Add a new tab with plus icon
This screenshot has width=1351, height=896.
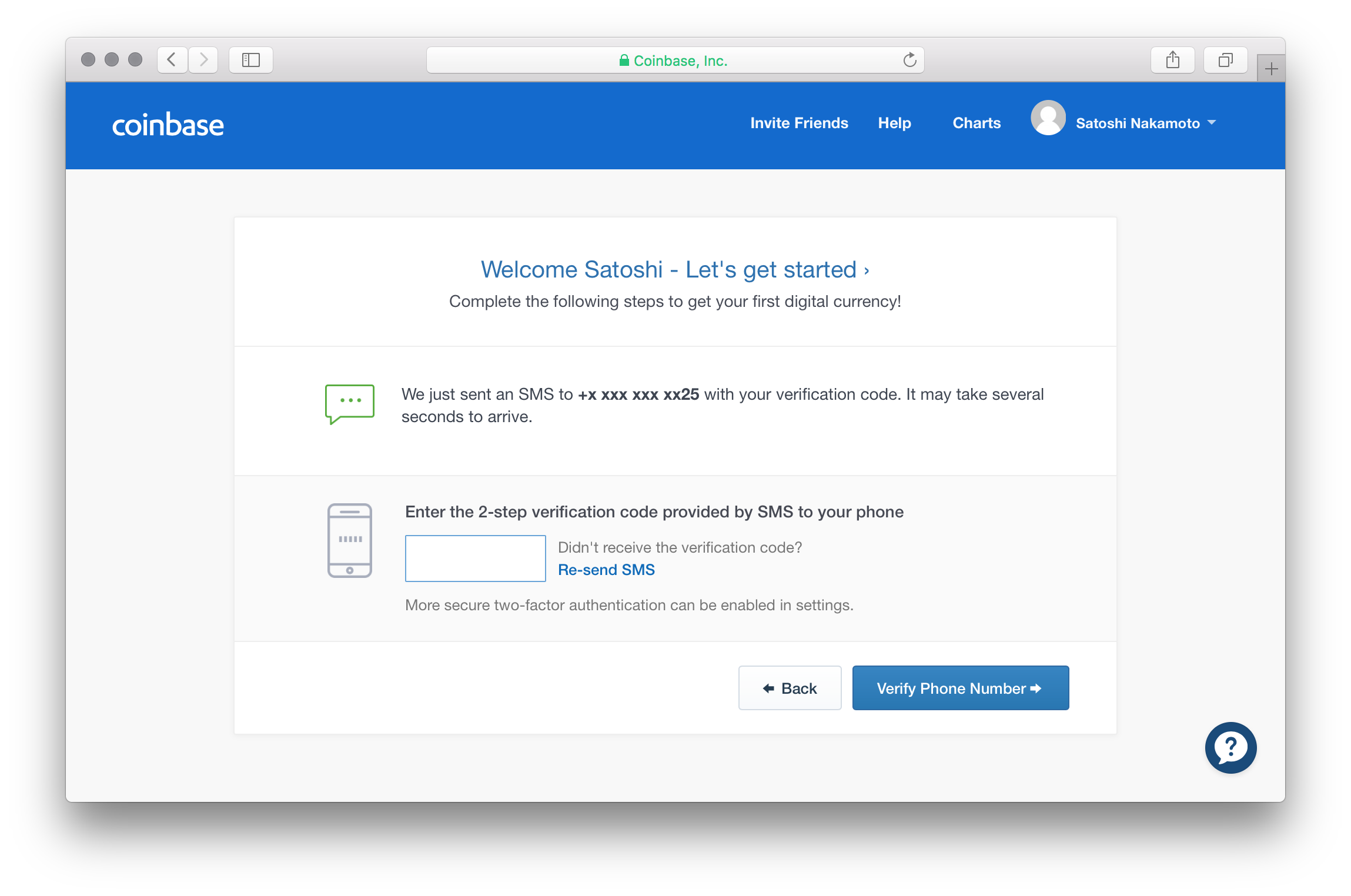click(x=1271, y=69)
